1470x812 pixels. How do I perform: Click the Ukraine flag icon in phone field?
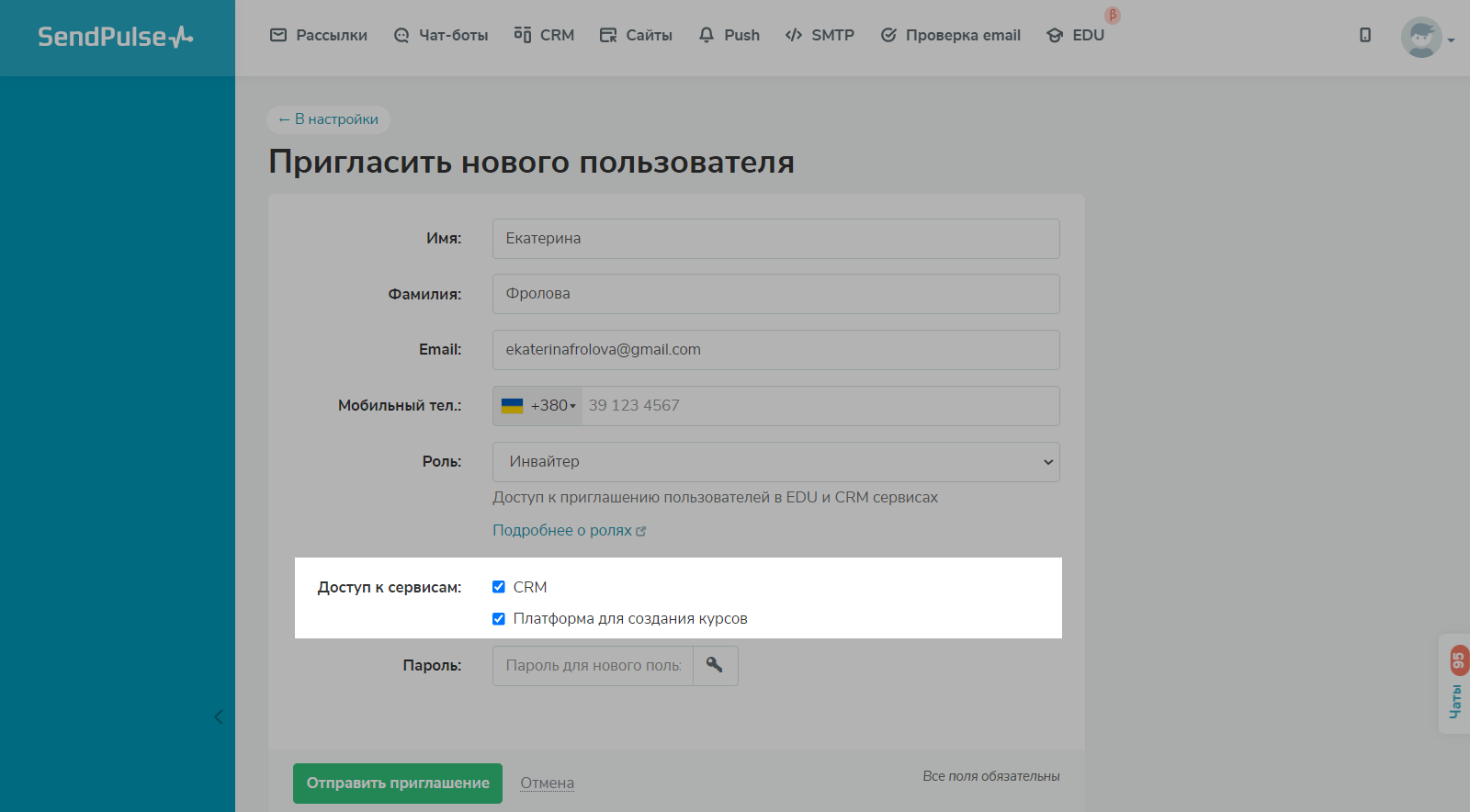coord(512,406)
